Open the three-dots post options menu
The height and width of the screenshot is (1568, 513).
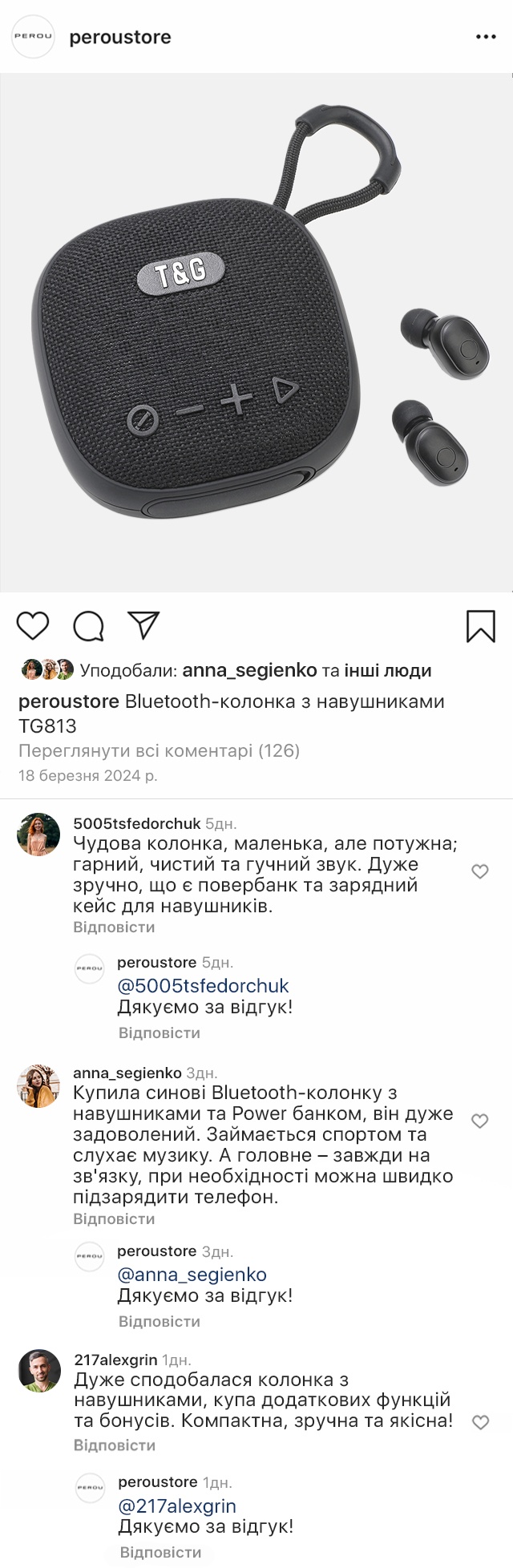pyautogui.click(x=486, y=37)
